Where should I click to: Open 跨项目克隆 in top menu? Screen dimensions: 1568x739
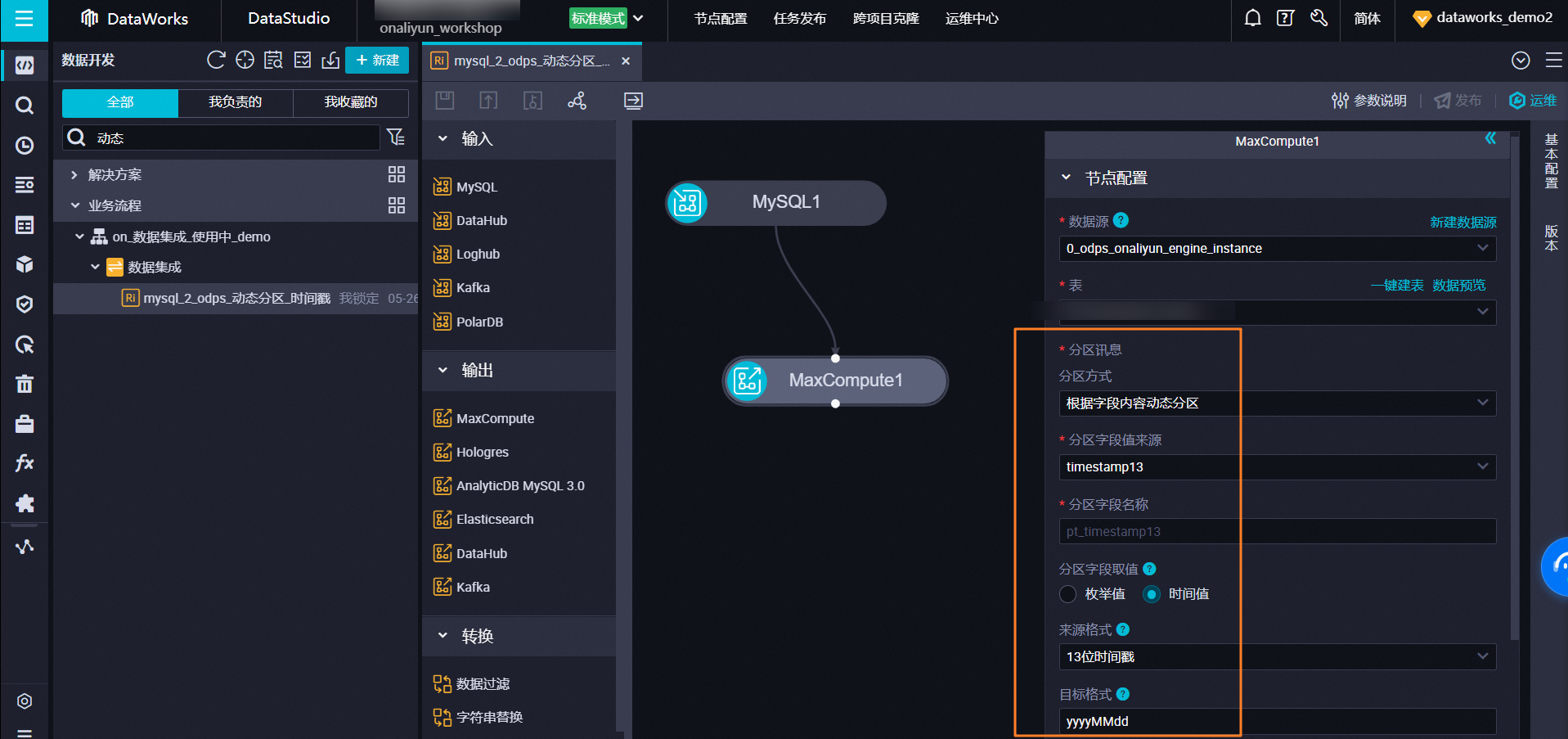886,18
